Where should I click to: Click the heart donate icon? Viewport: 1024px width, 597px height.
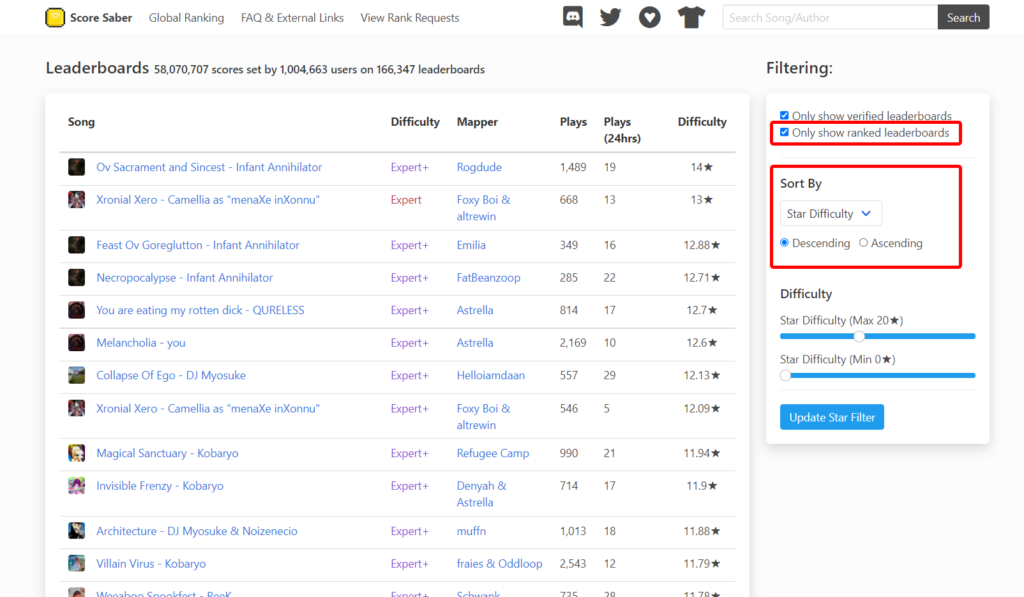(x=649, y=17)
